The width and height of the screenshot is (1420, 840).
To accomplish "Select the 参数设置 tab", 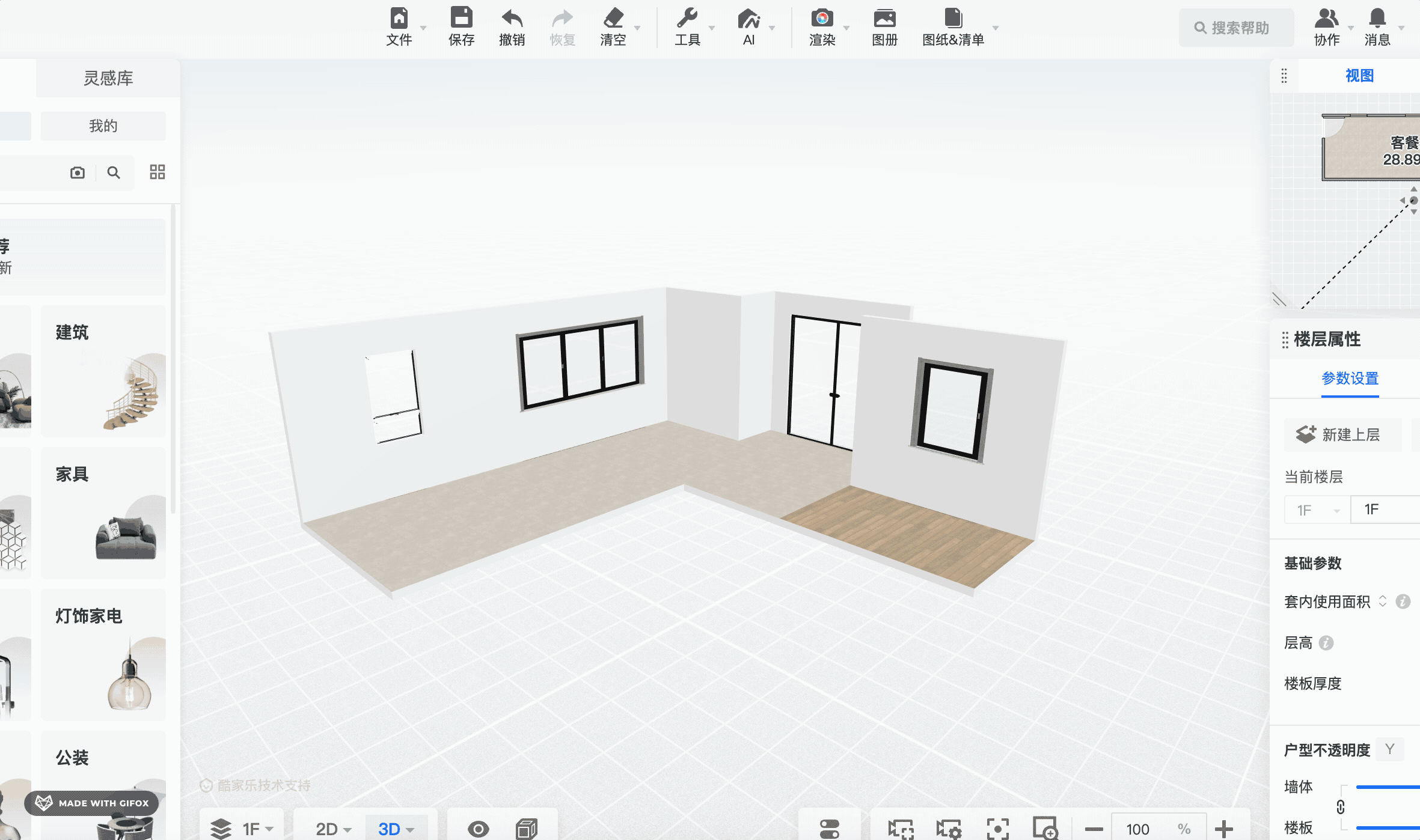I will coord(1350,379).
